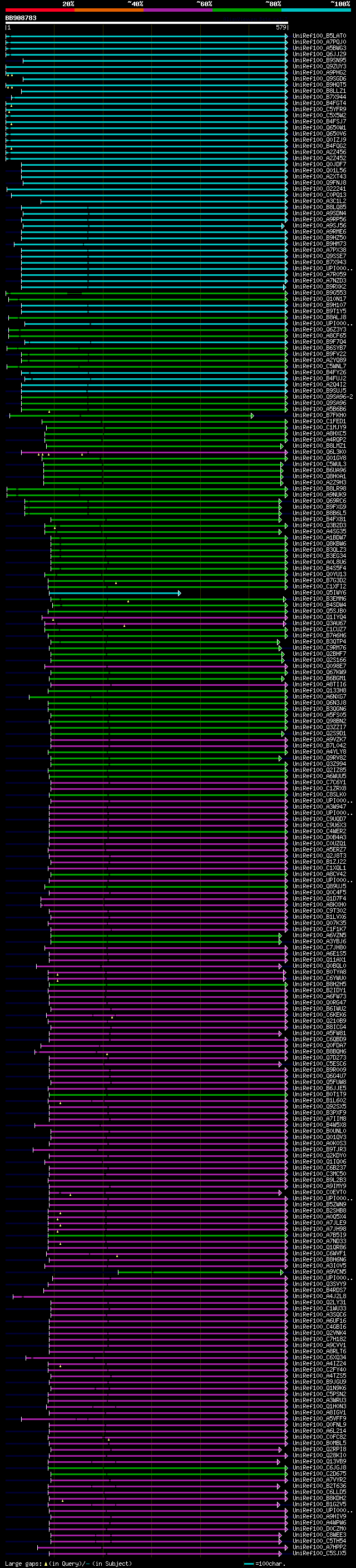Click the UniRef100_B5LAT0 hit label
The width and height of the screenshot is (356, 1568).
(319, 36)
